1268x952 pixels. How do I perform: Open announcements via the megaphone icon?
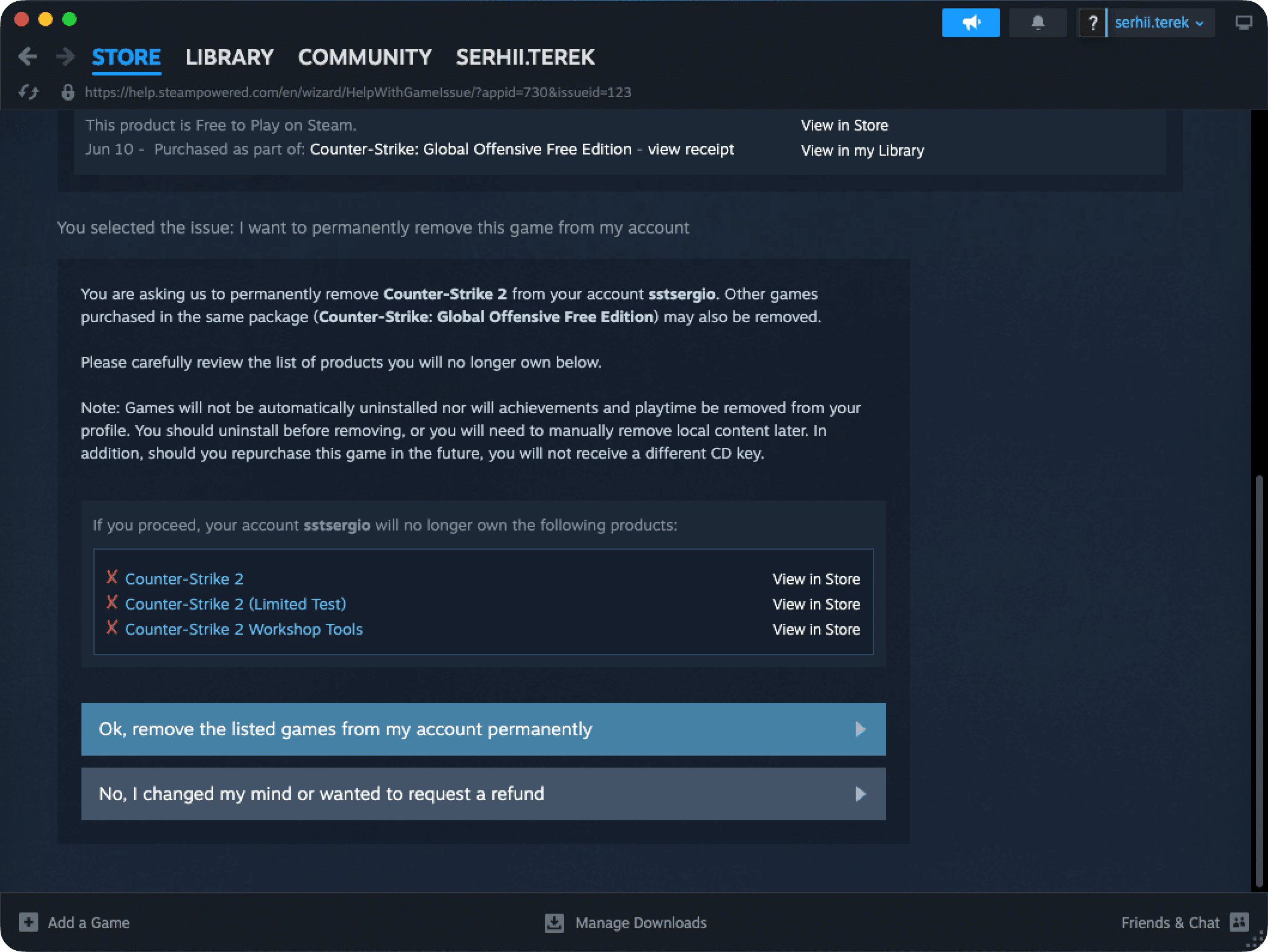coord(970,22)
